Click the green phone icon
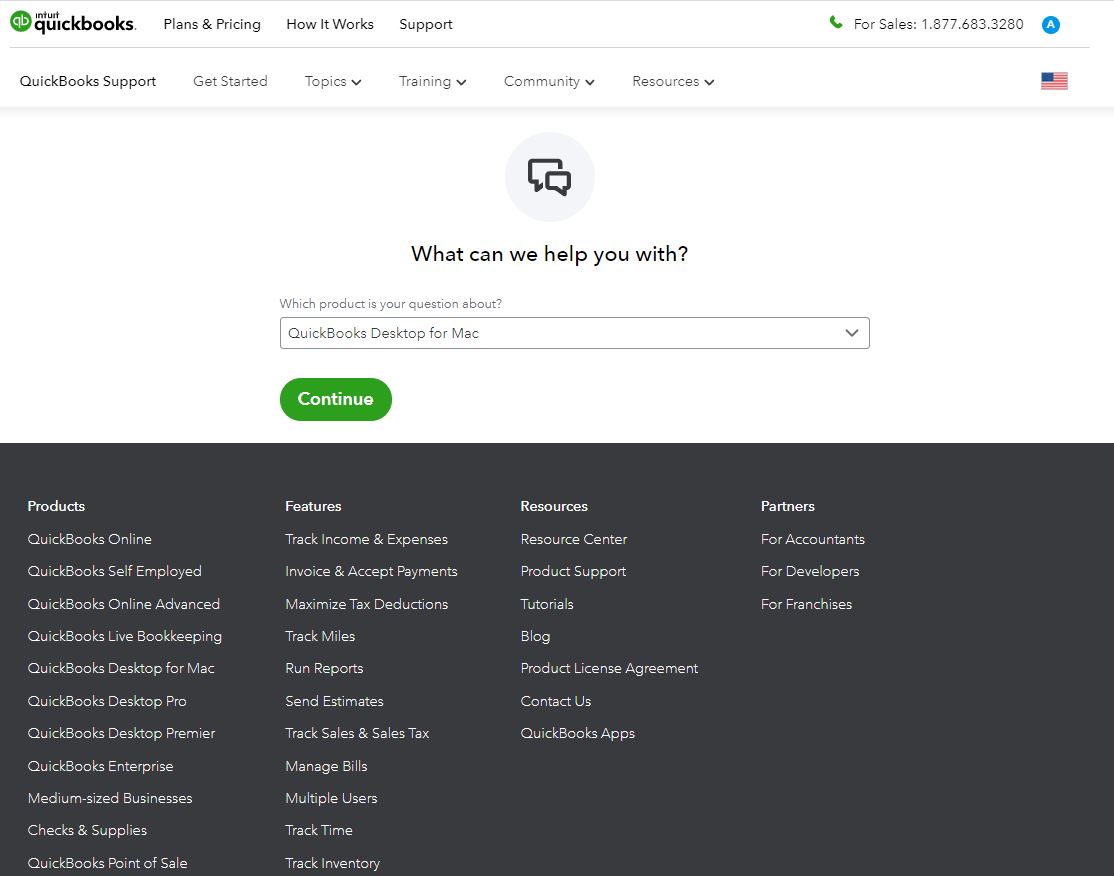 coord(836,23)
